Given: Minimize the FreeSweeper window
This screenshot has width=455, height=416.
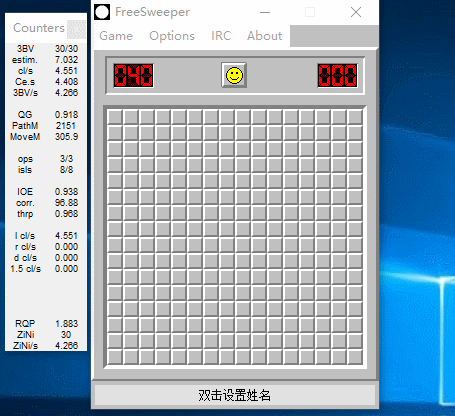Looking at the screenshot, I should (265, 13).
